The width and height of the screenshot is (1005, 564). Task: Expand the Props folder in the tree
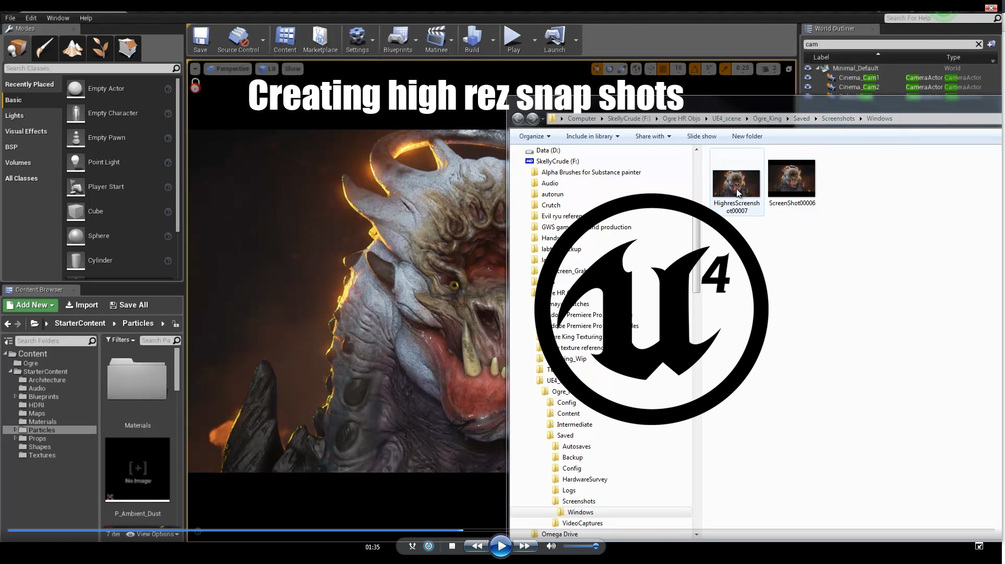pos(15,438)
